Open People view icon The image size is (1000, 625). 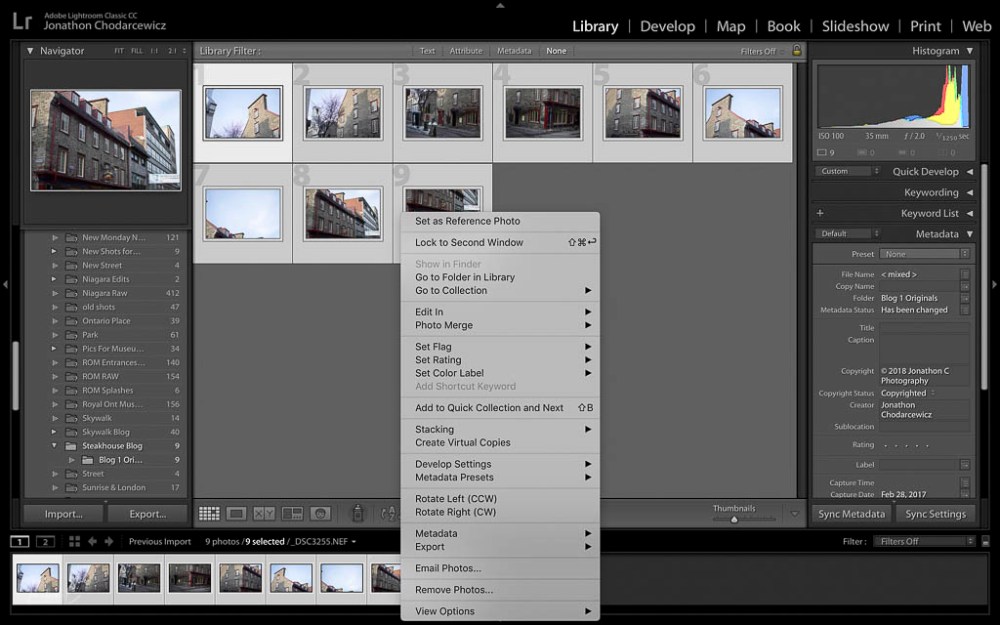click(x=320, y=513)
